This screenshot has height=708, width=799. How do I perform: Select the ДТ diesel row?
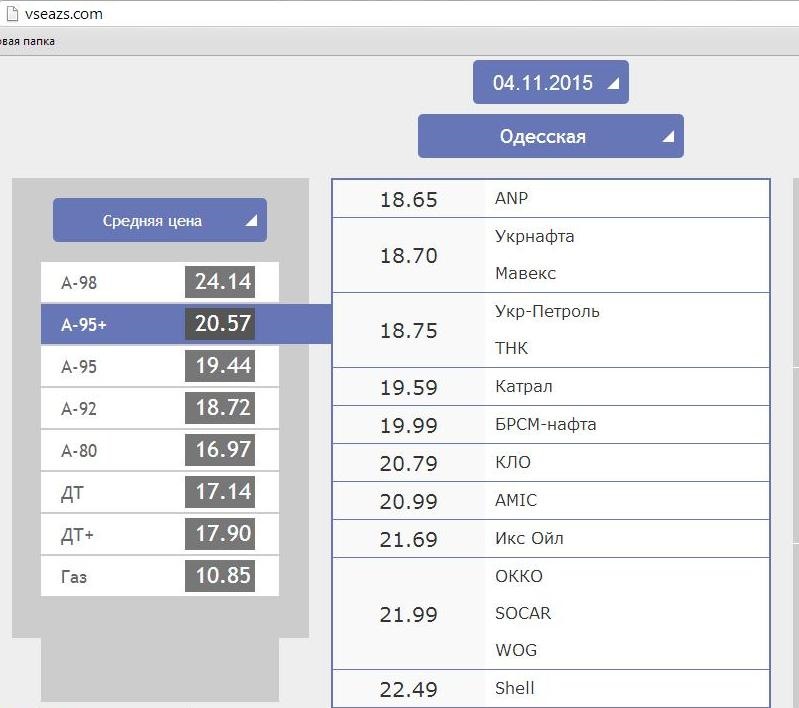point(159,492)
